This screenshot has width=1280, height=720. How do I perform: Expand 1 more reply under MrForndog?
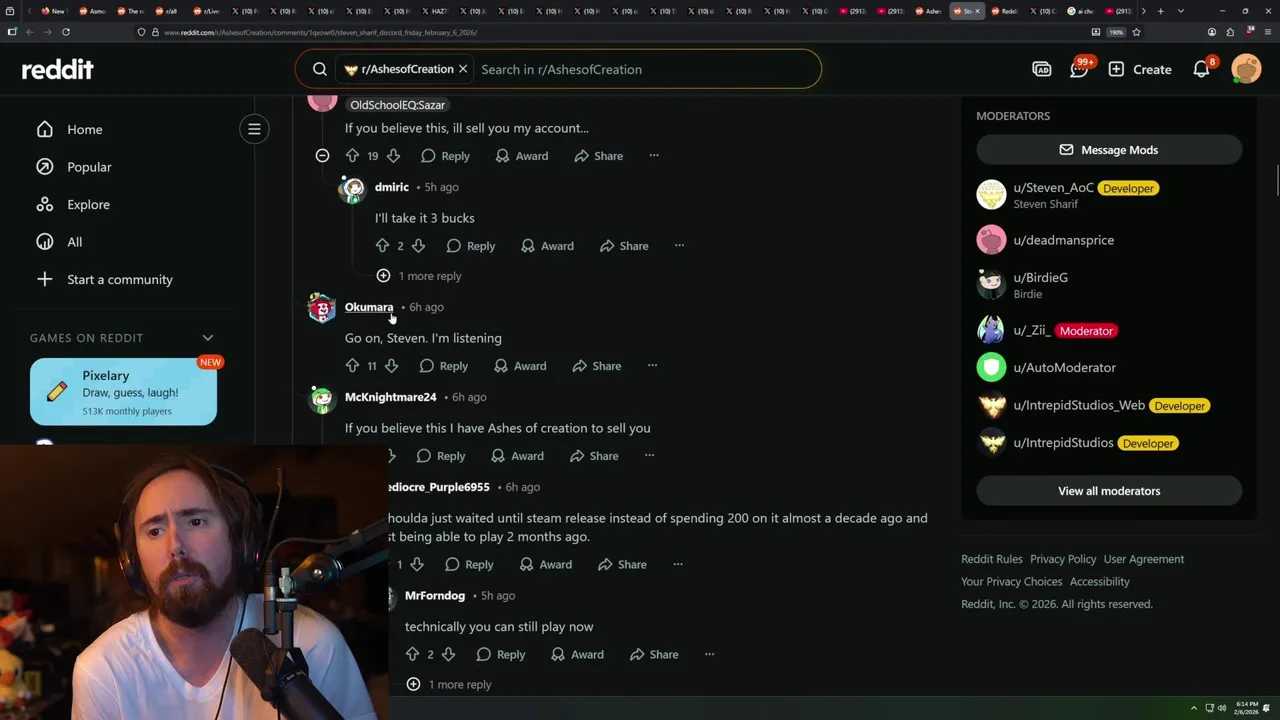coord(449,685)
